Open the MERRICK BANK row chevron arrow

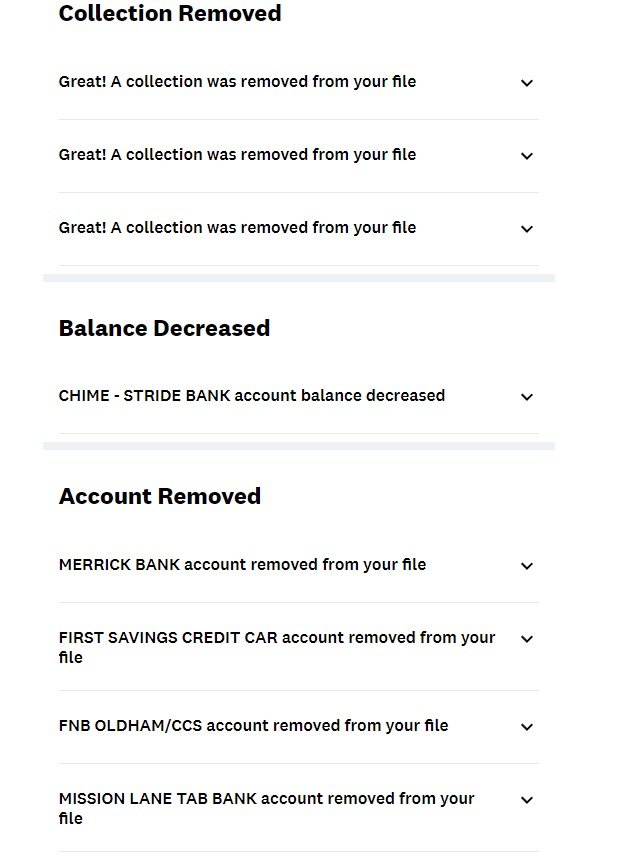point(527,566)
